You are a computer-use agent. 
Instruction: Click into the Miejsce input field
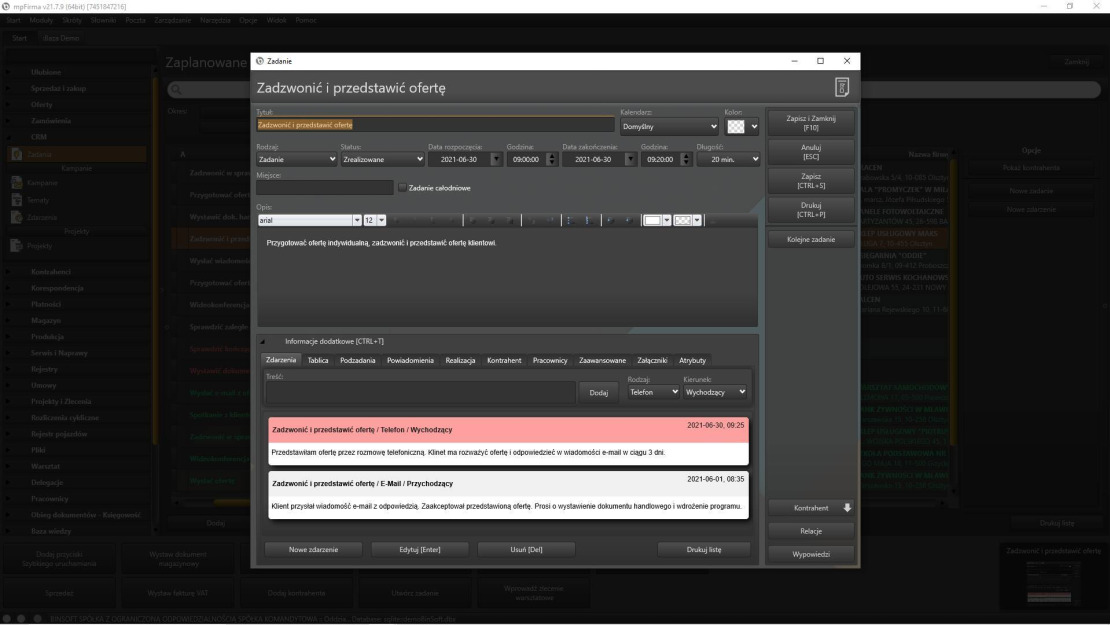point(324,187)
